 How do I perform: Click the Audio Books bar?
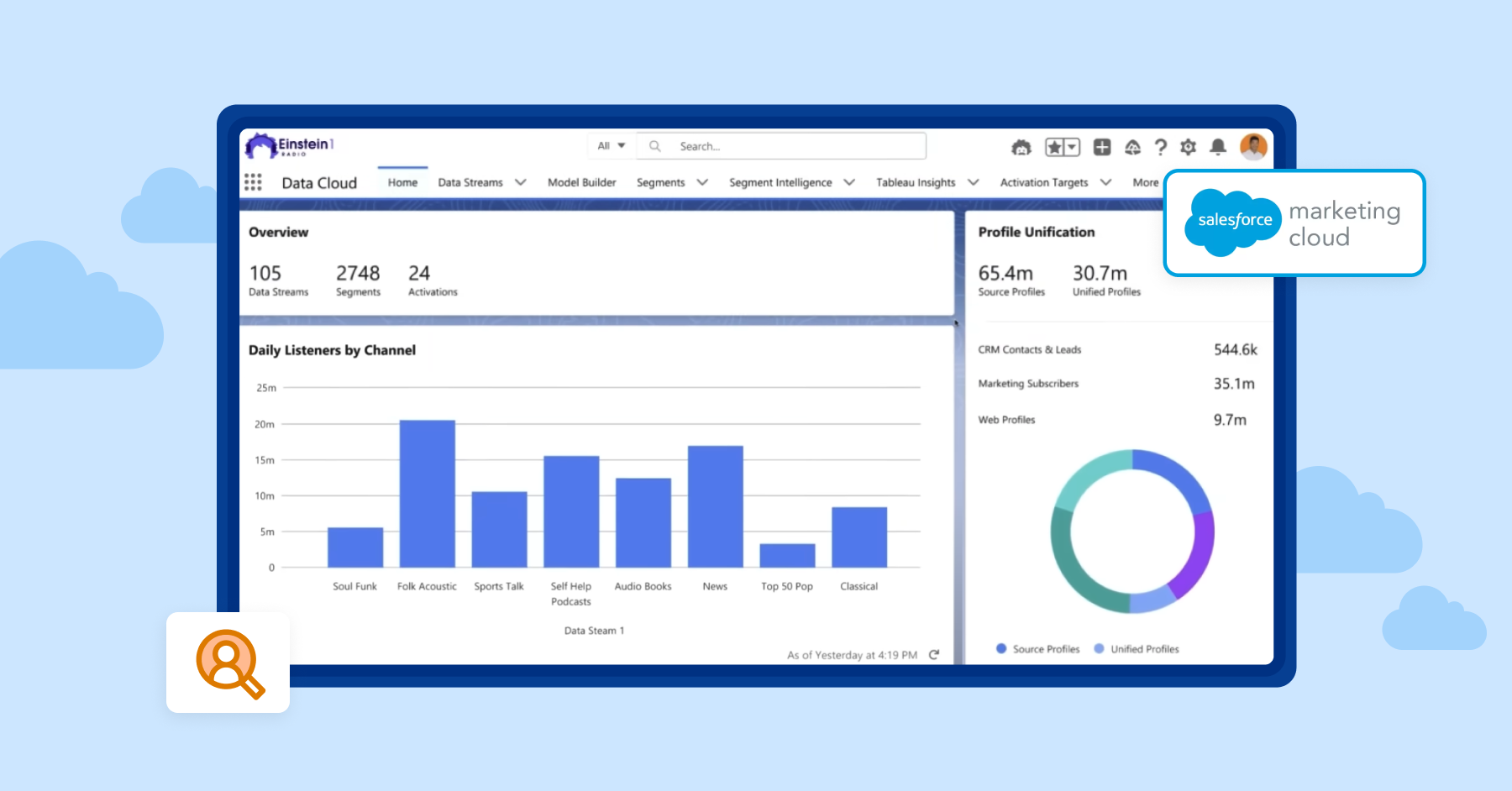(643, 523)
